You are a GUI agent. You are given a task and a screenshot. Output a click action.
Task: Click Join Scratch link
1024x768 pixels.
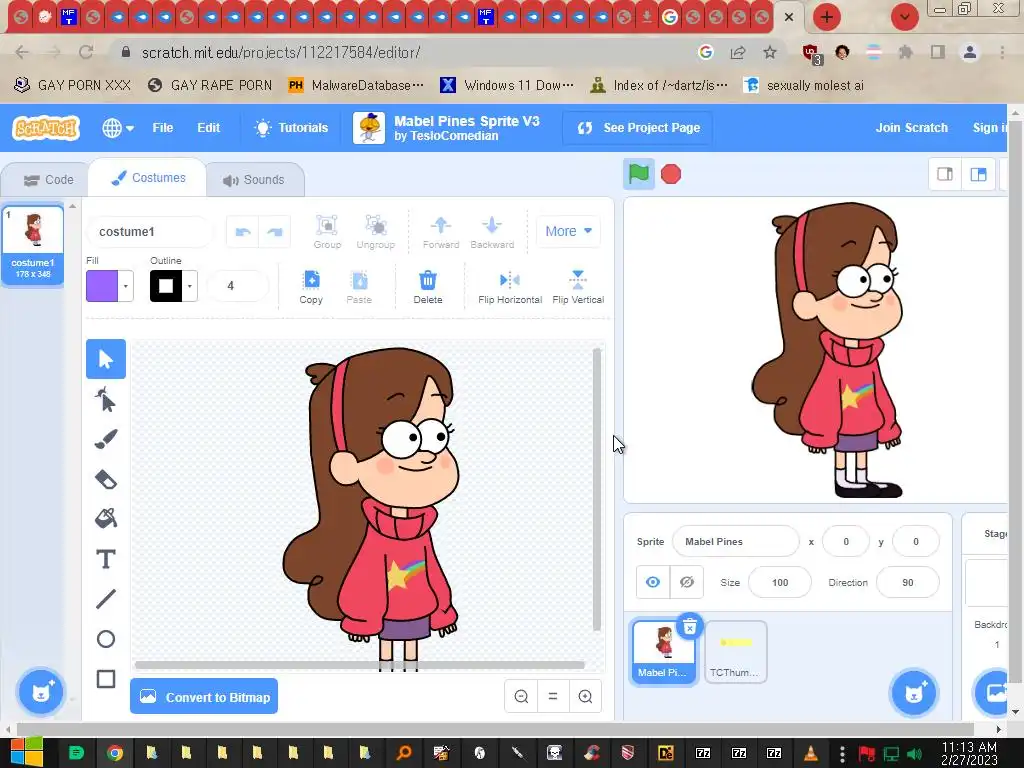pos(911,128)
